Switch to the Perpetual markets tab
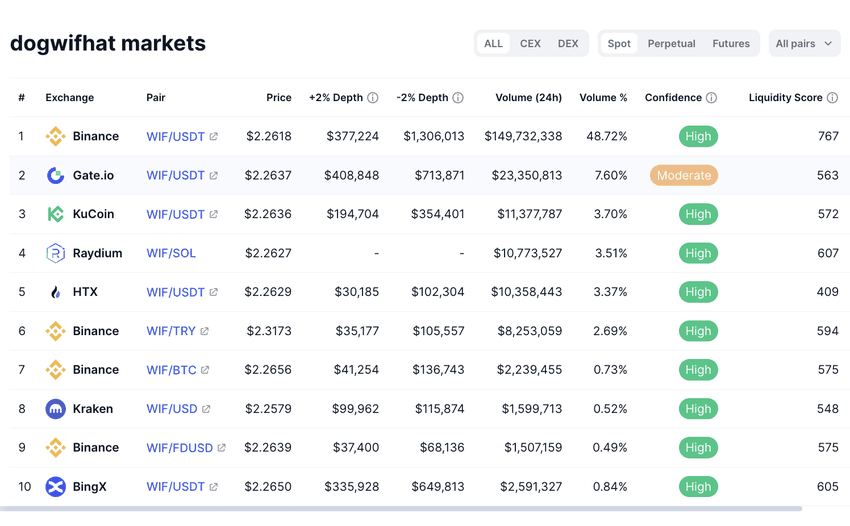The height and width of the screenshot is (526, 850). pyautogui.click(x=671, y=44)
